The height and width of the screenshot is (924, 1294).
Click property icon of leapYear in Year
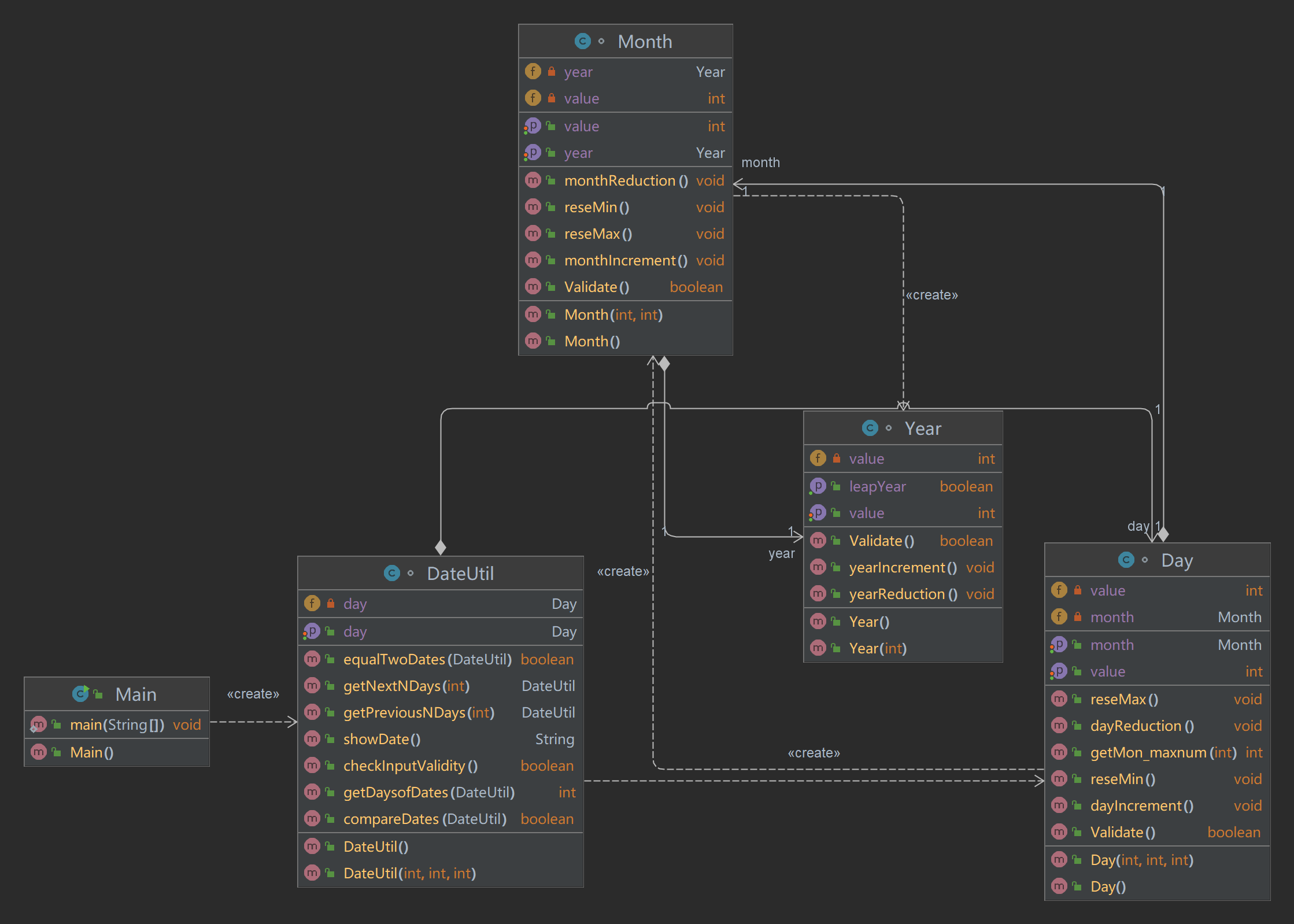(818, 486)
